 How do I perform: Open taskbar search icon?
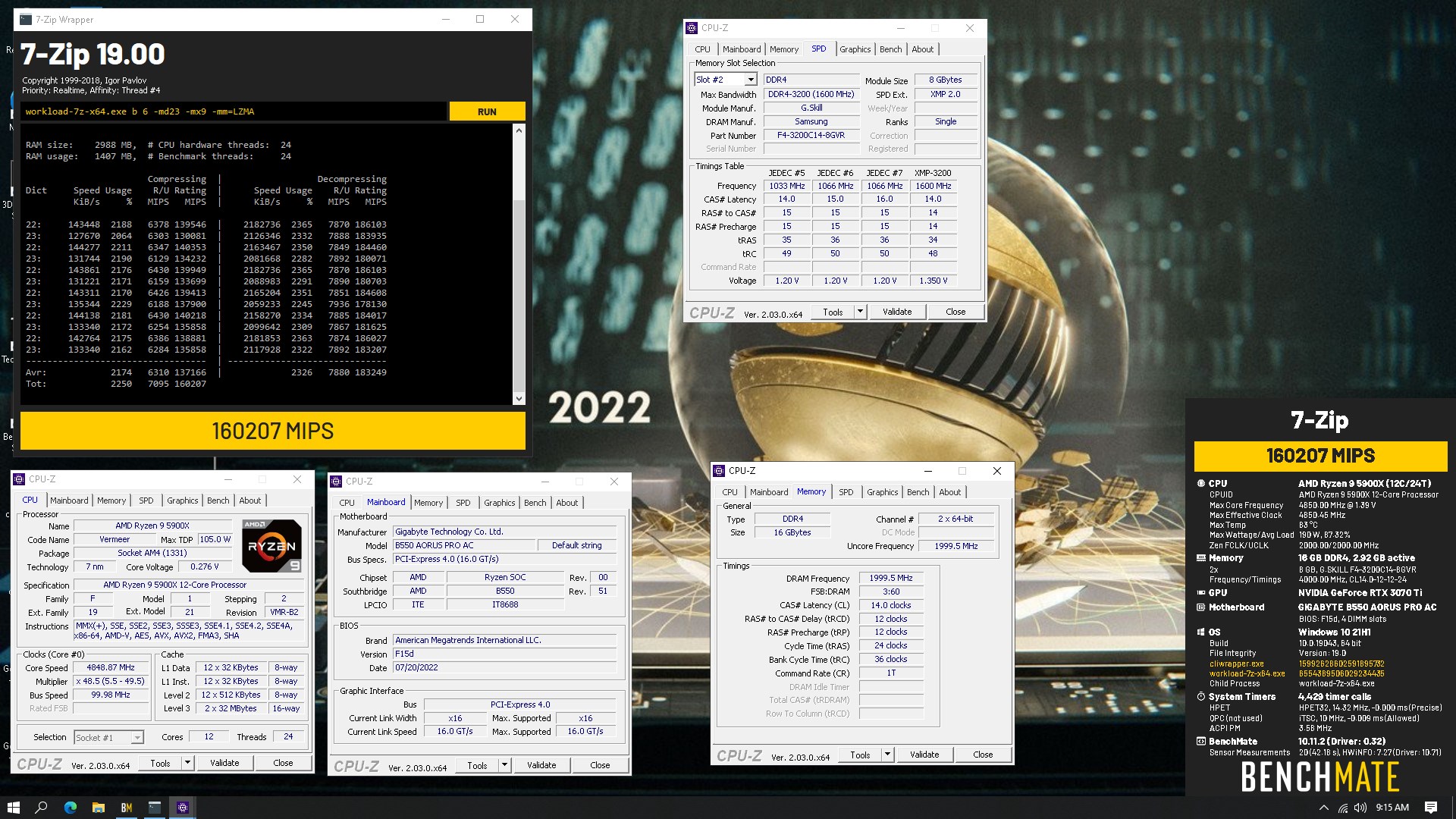[x=41, y=808]
